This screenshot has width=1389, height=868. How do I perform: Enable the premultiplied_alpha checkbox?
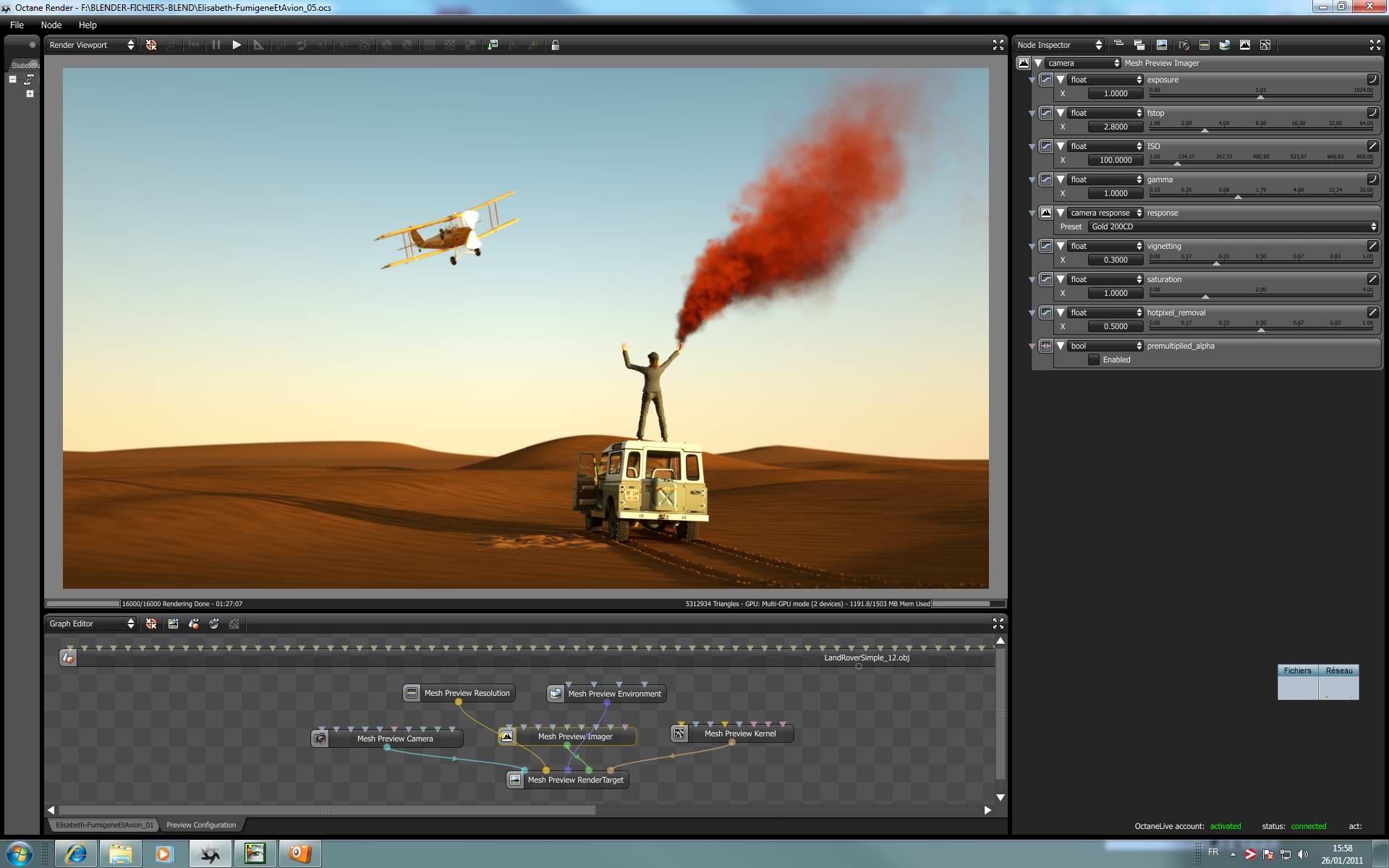[1094, 359]
